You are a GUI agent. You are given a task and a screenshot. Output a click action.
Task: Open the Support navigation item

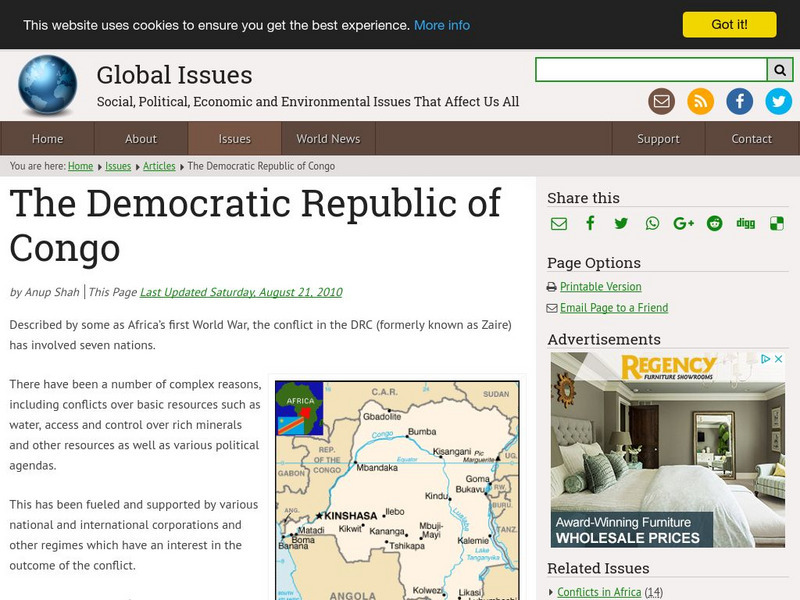coord(658,139)
